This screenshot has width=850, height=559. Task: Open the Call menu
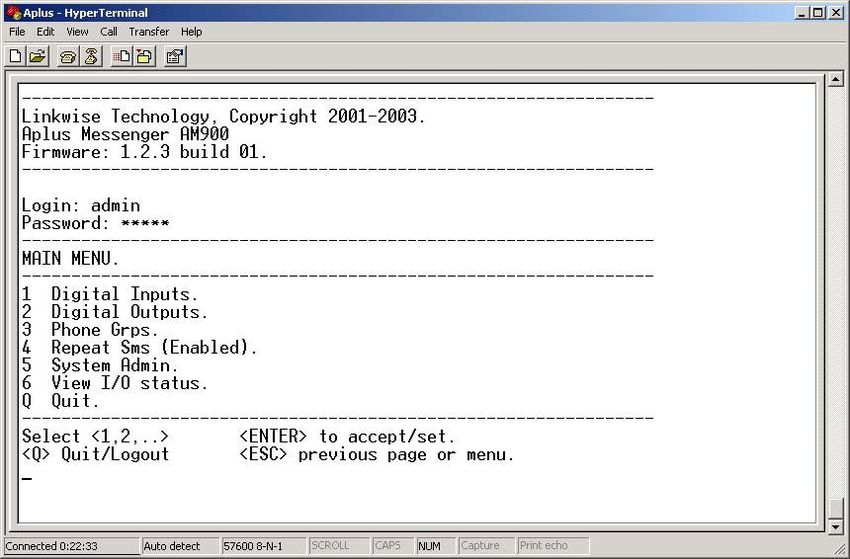(x=109, y=32)
